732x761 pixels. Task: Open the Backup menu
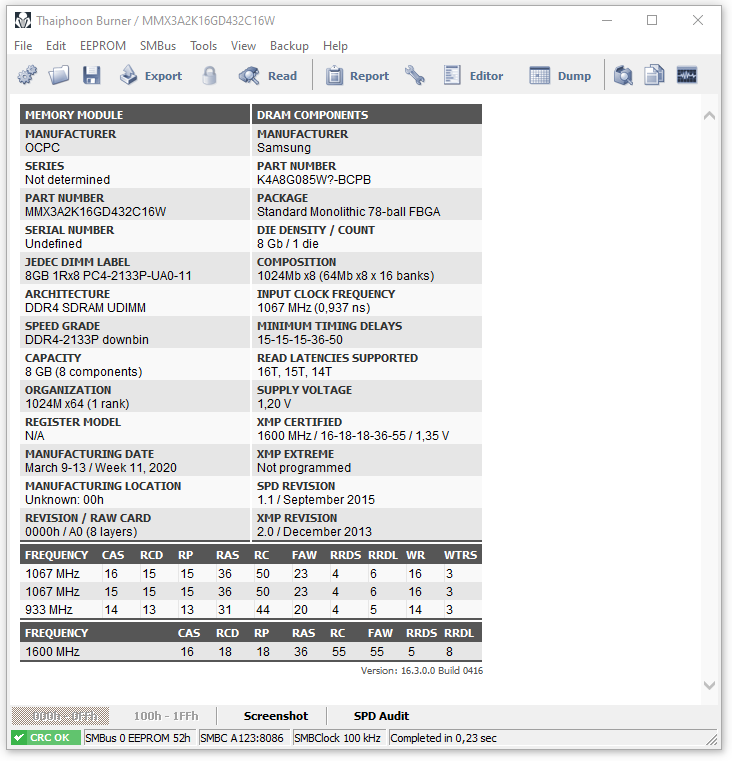(289, 46)
